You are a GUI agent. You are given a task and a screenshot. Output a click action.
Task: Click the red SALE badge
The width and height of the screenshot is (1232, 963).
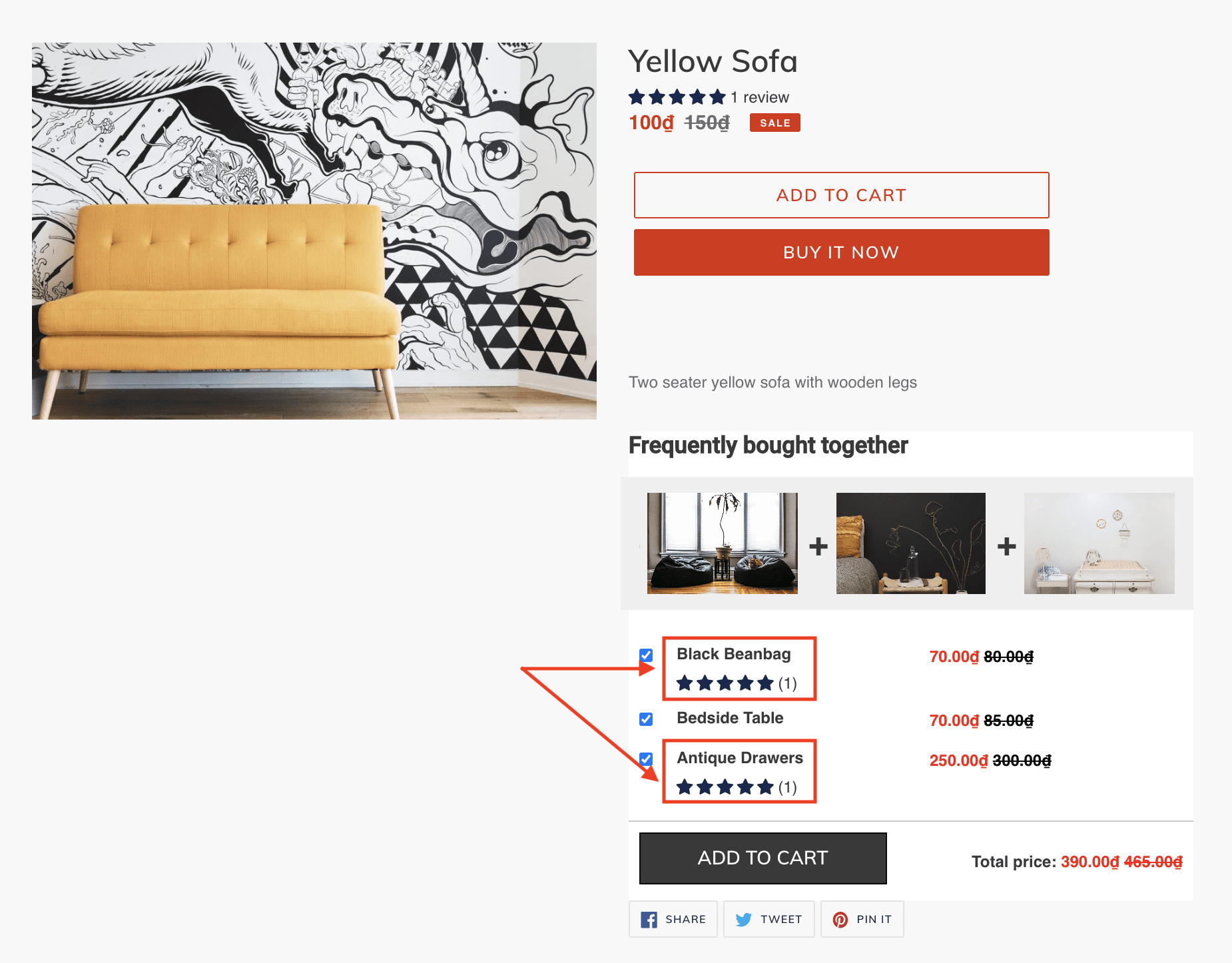(774, 123)
